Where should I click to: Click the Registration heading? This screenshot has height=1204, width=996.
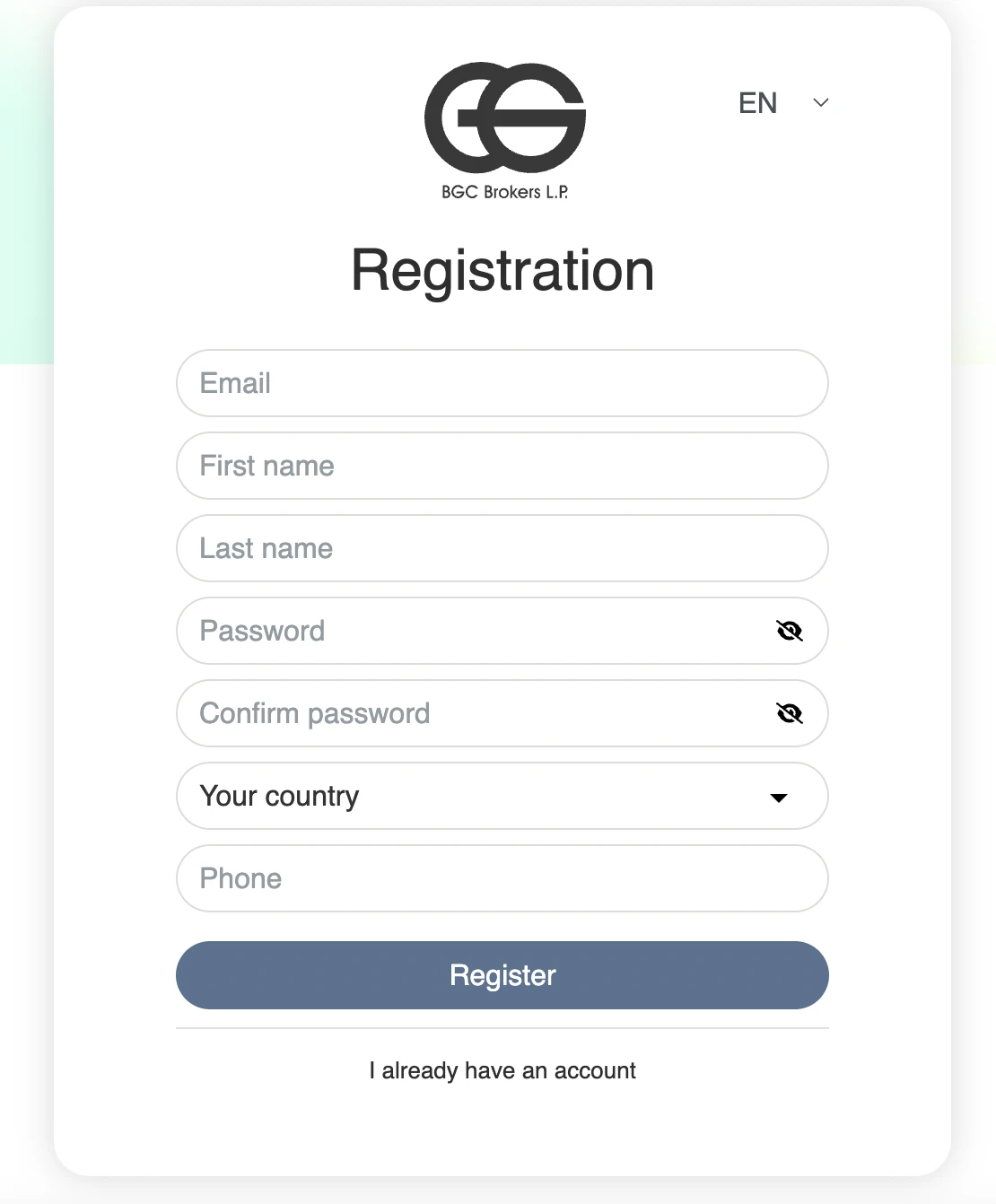(x=502, y=270)
